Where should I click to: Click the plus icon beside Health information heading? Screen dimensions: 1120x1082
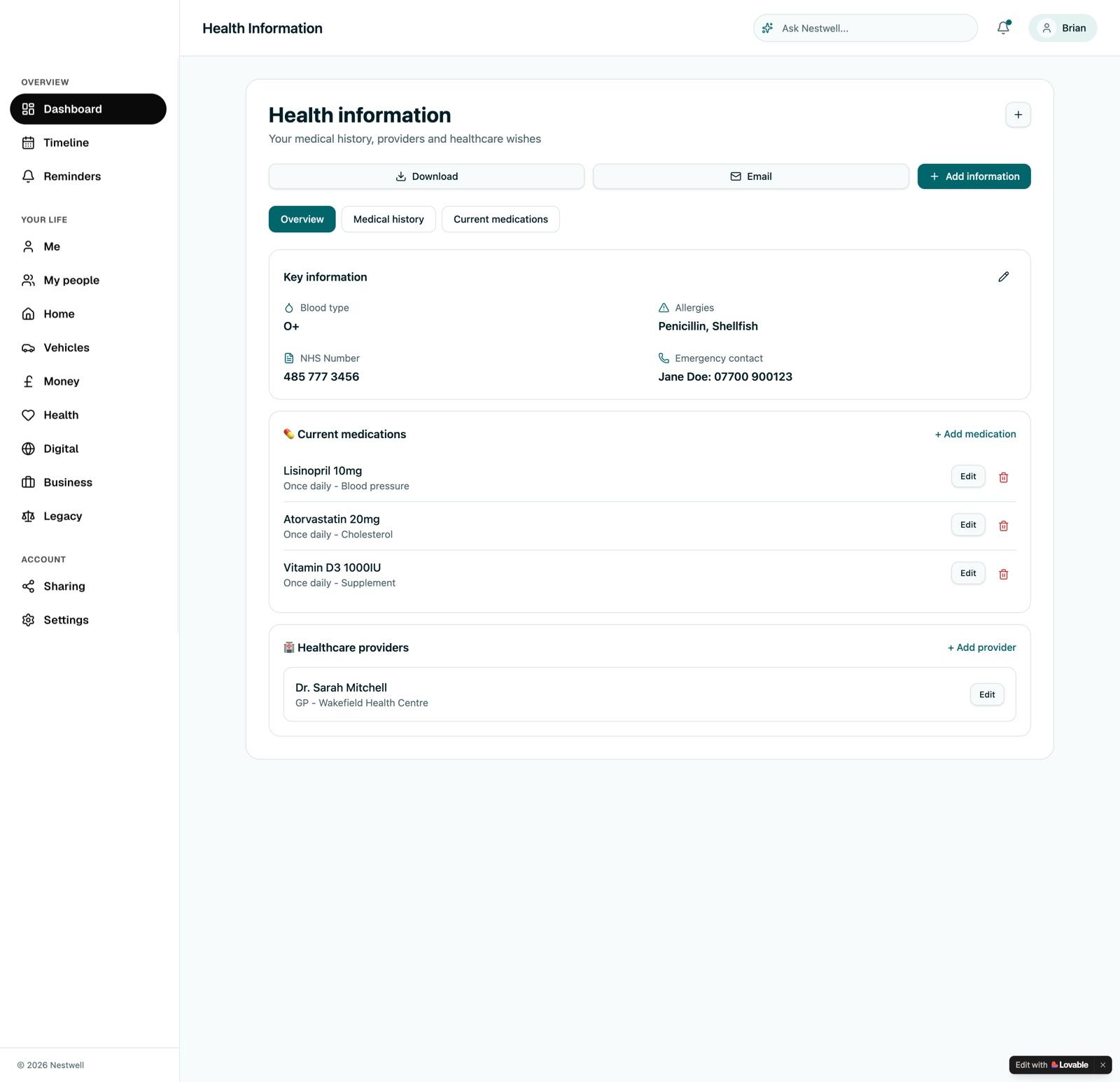[1018, 115]
